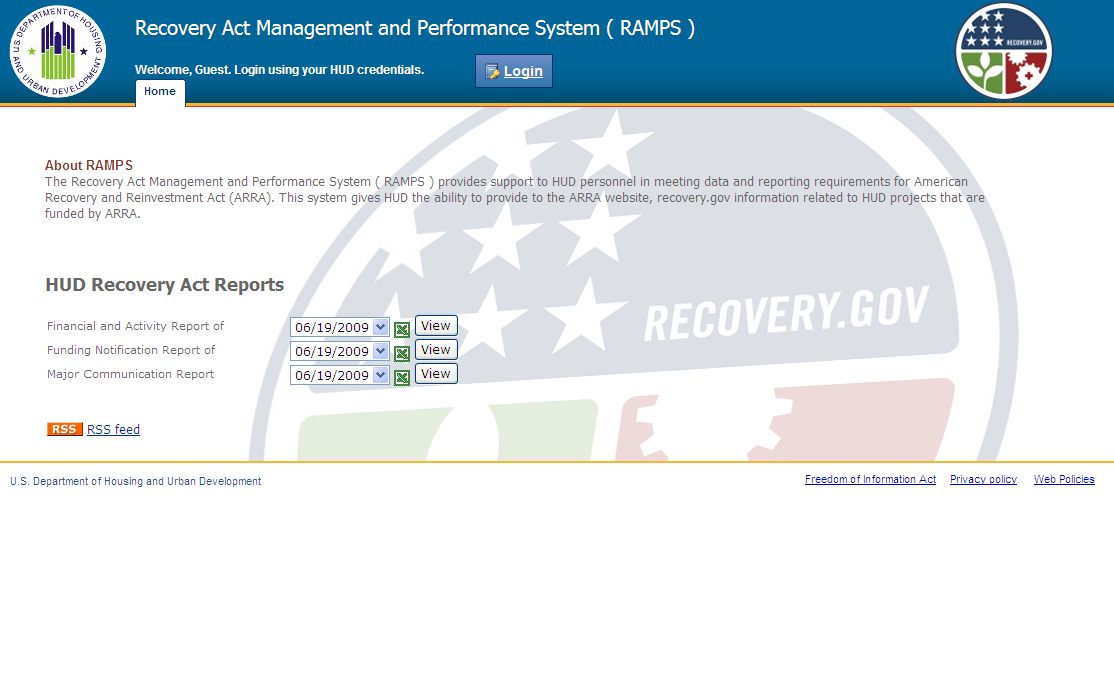The width and height of the screenshot is (1114, 698).
Task: Export the Funding Notification Report to Excel
Action: click(402, 353)
